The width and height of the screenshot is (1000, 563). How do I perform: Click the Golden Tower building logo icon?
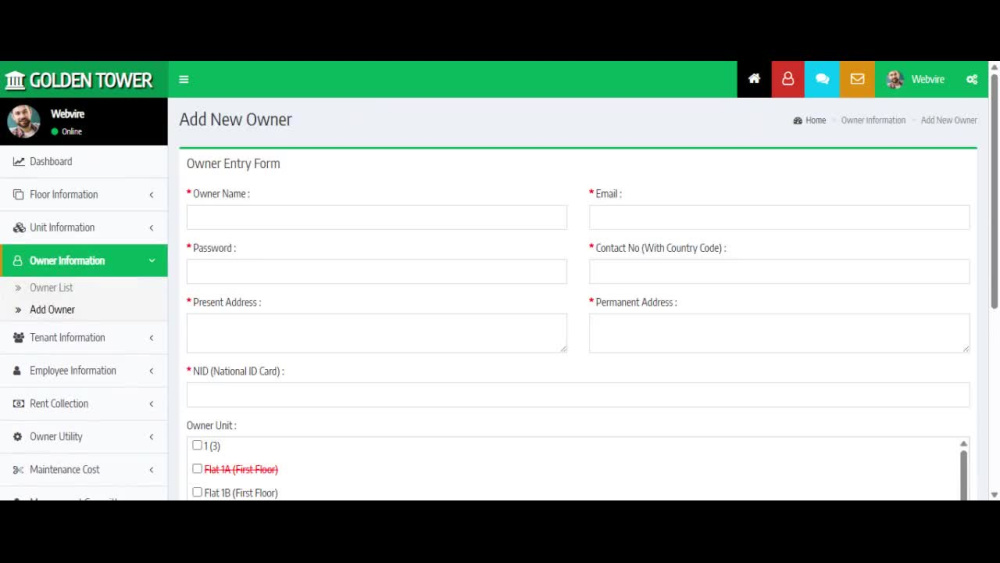[15, 80]
